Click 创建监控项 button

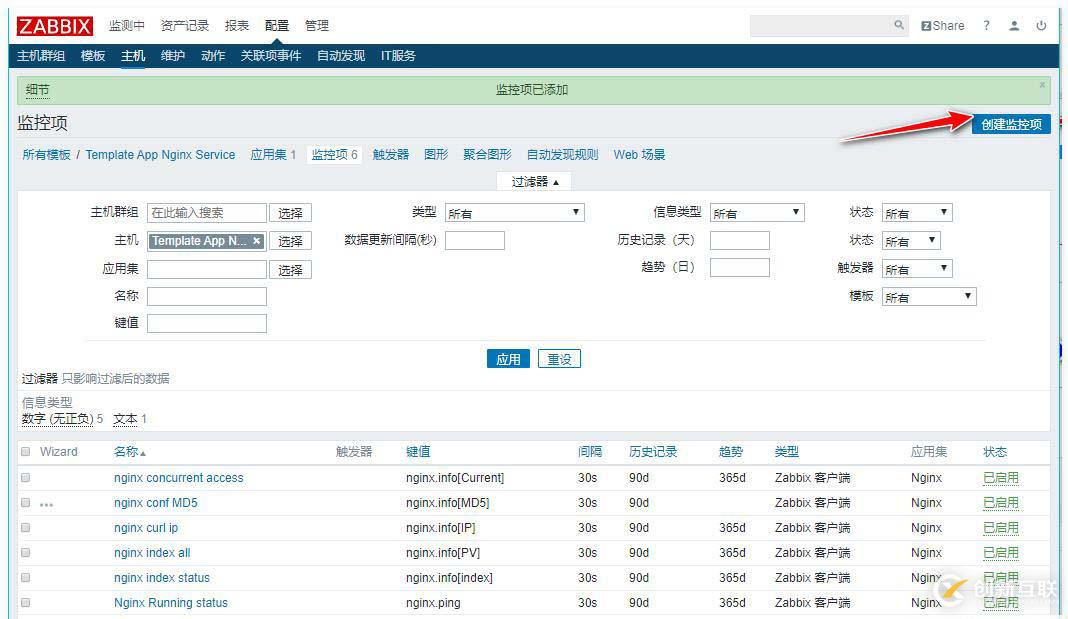pyautogui.click(x=1011, y=124)
